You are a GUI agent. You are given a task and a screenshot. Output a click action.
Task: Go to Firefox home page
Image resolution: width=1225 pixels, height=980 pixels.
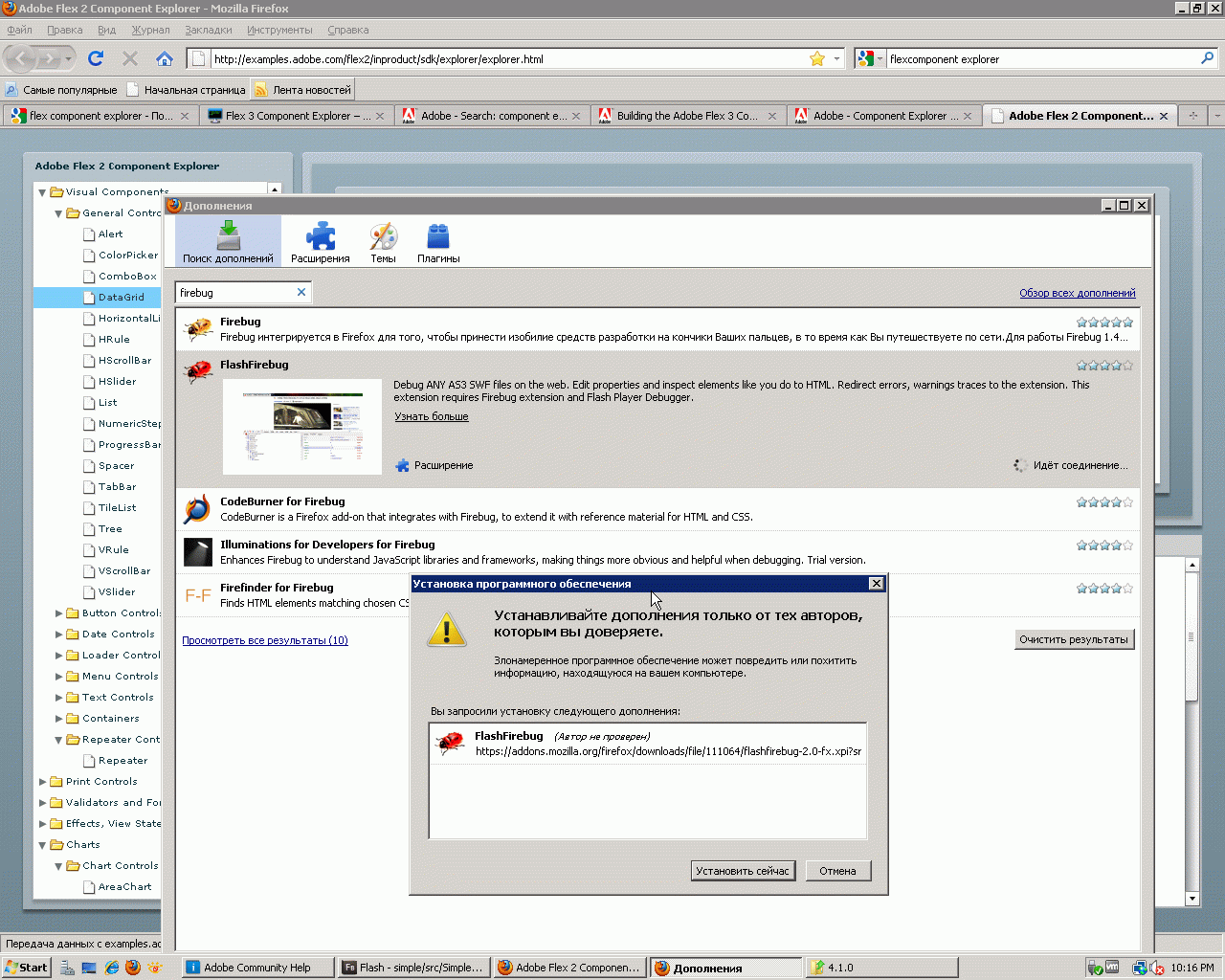(165, 58)
